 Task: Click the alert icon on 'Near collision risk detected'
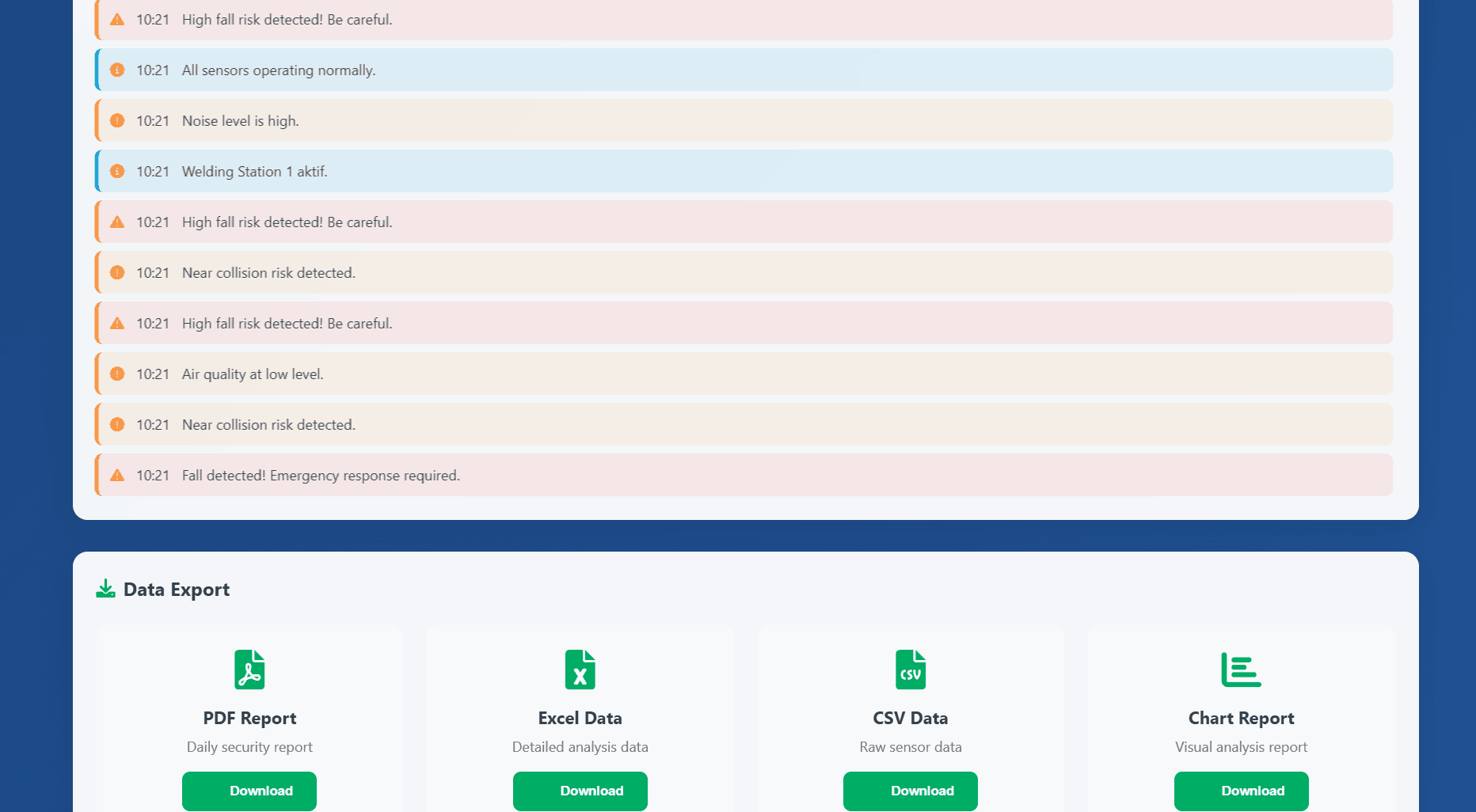[x=116, y=272]
